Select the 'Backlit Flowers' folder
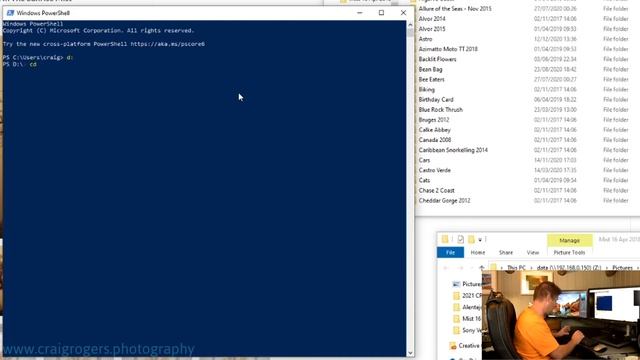Screen dimensions: 640x360 [x=437, y=59]
